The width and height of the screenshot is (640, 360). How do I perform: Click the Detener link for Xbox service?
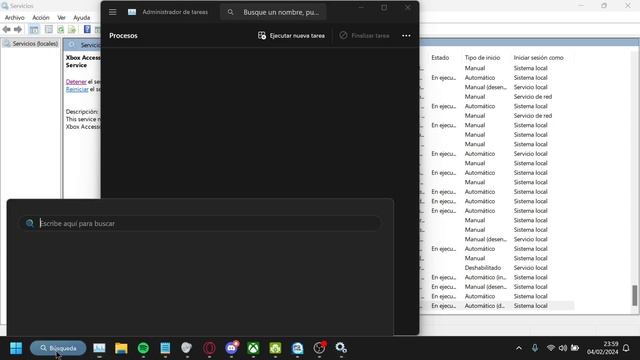tap(76, 82)
